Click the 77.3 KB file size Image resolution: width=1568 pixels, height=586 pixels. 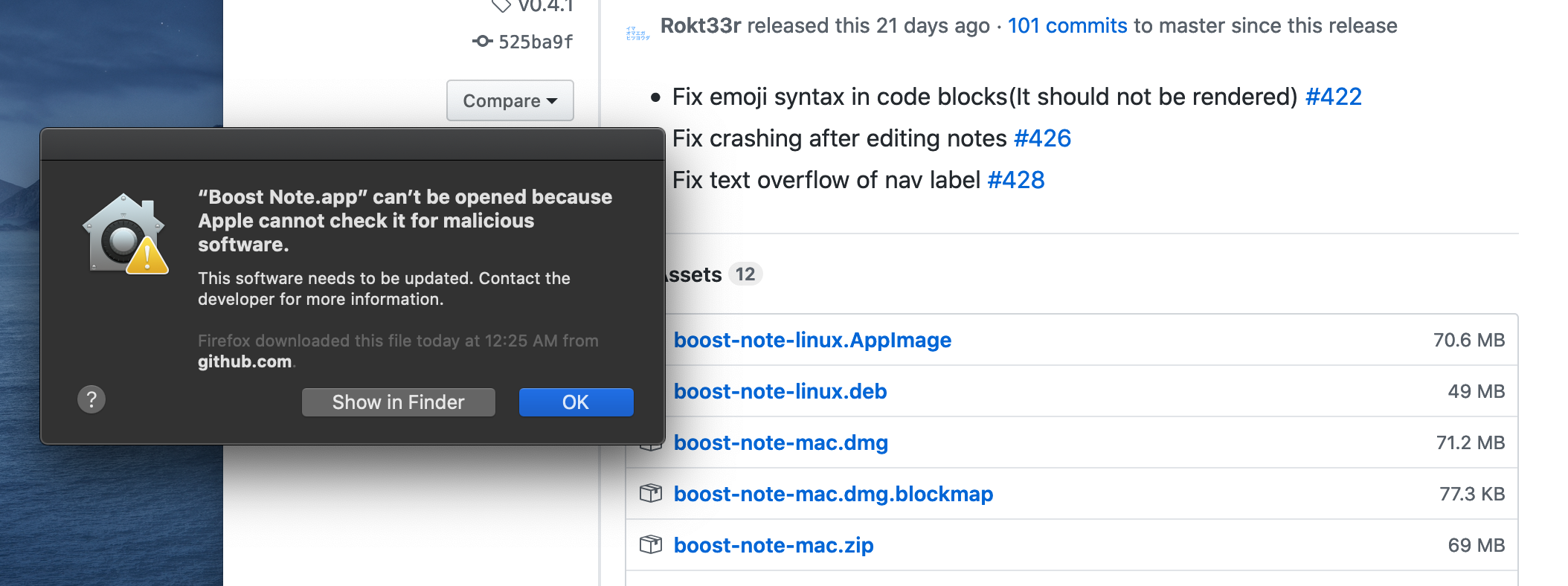pyautogui.click(x=1472, y=494)
